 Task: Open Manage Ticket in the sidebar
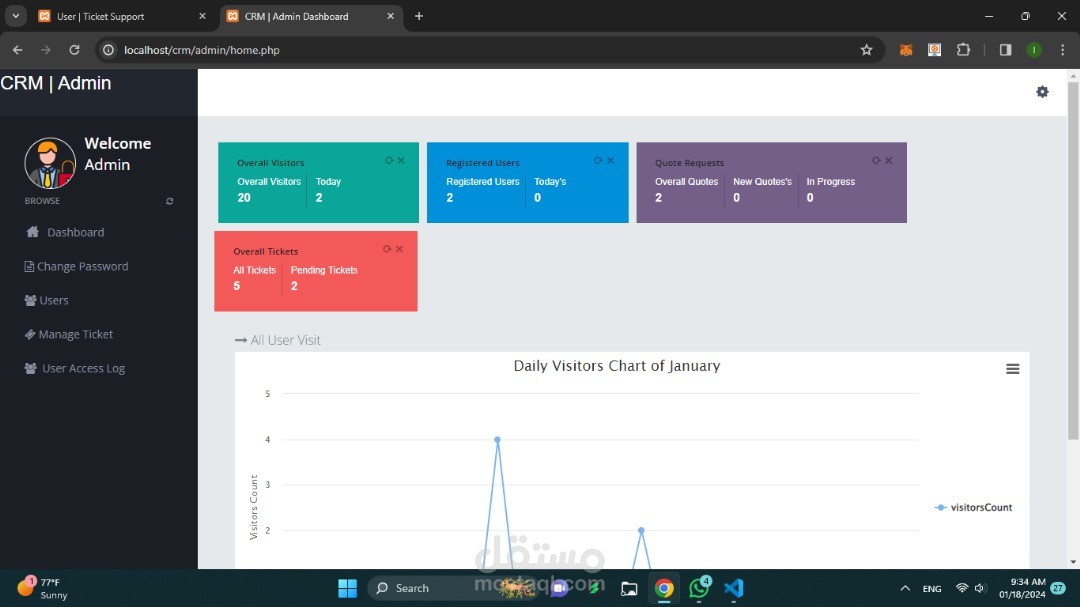(x=68, y=334)
